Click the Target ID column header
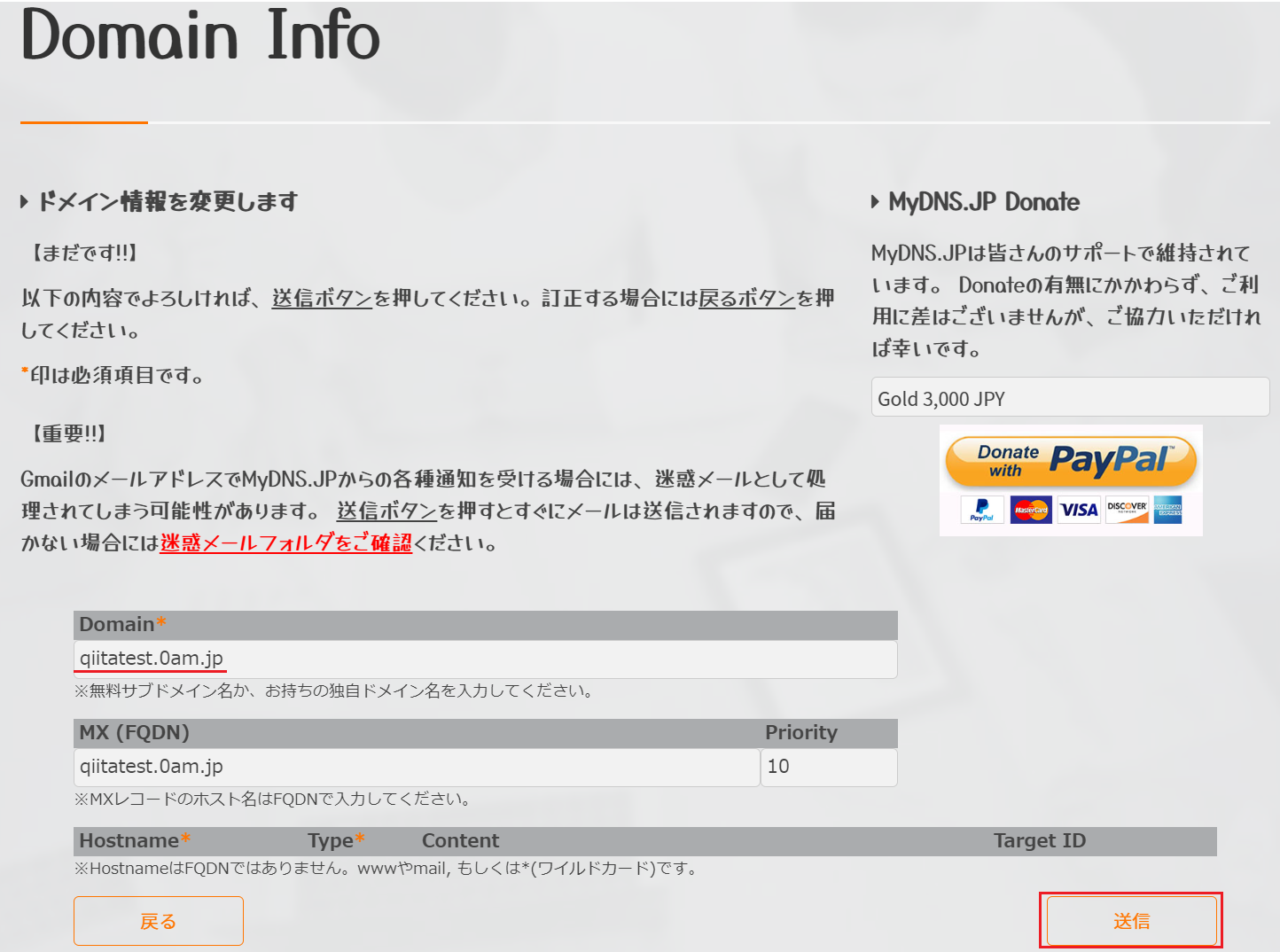Viewport: 1280px width, 952px height. click(x=1039, y=840)
